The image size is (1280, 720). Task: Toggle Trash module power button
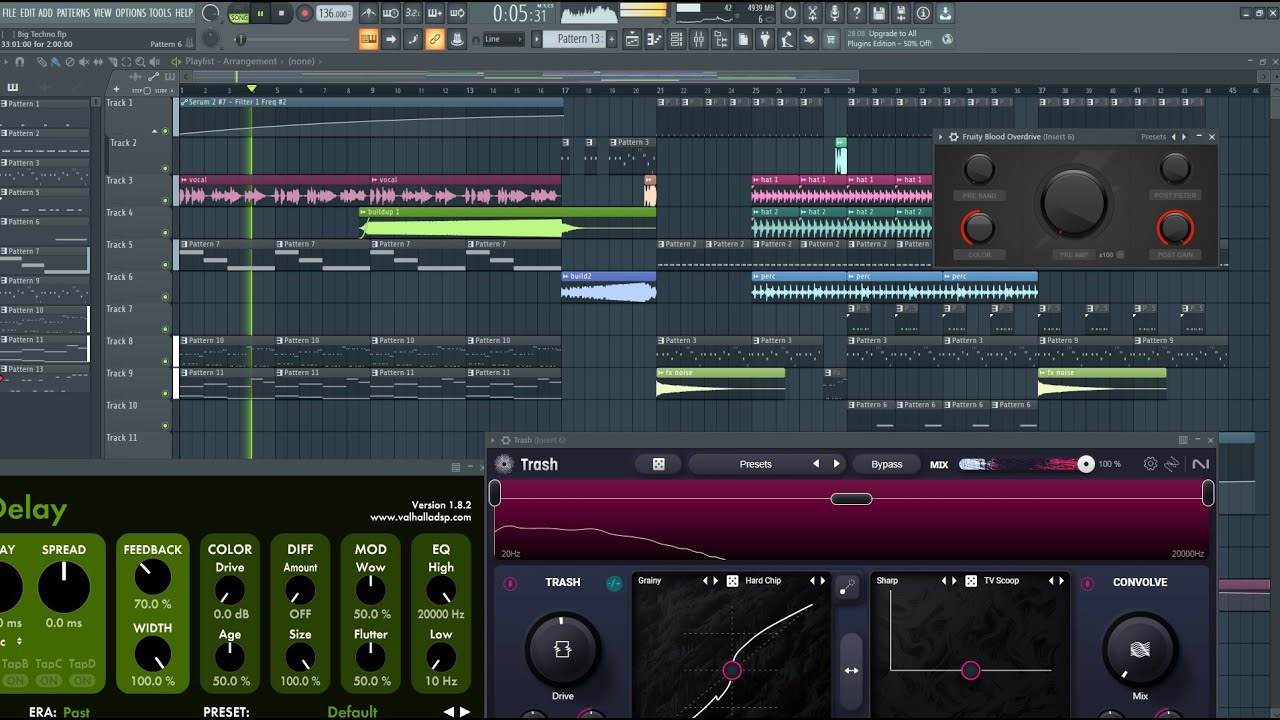pos(510,583)
